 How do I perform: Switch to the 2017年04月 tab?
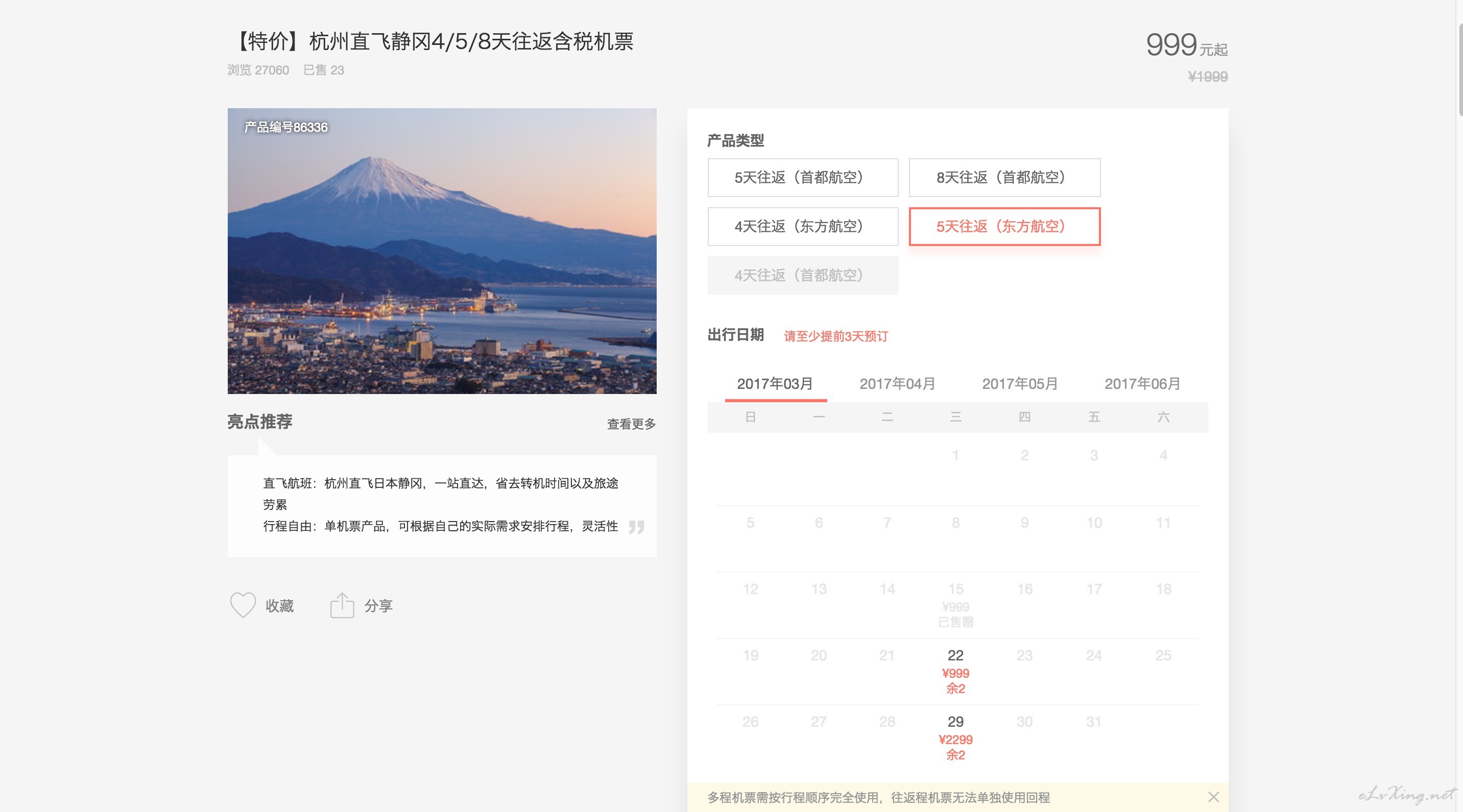tap(897, 384)
